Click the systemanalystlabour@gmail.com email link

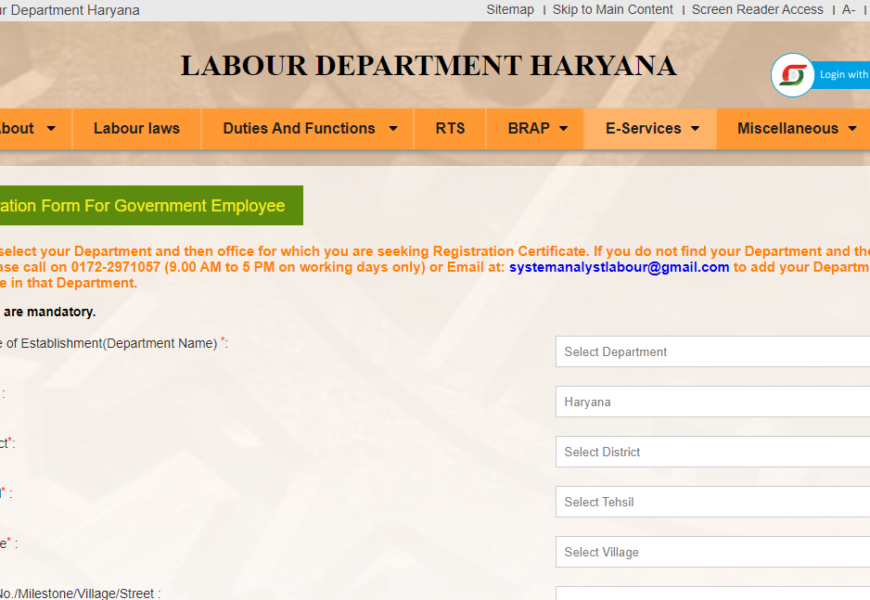[x=619, y=267]
